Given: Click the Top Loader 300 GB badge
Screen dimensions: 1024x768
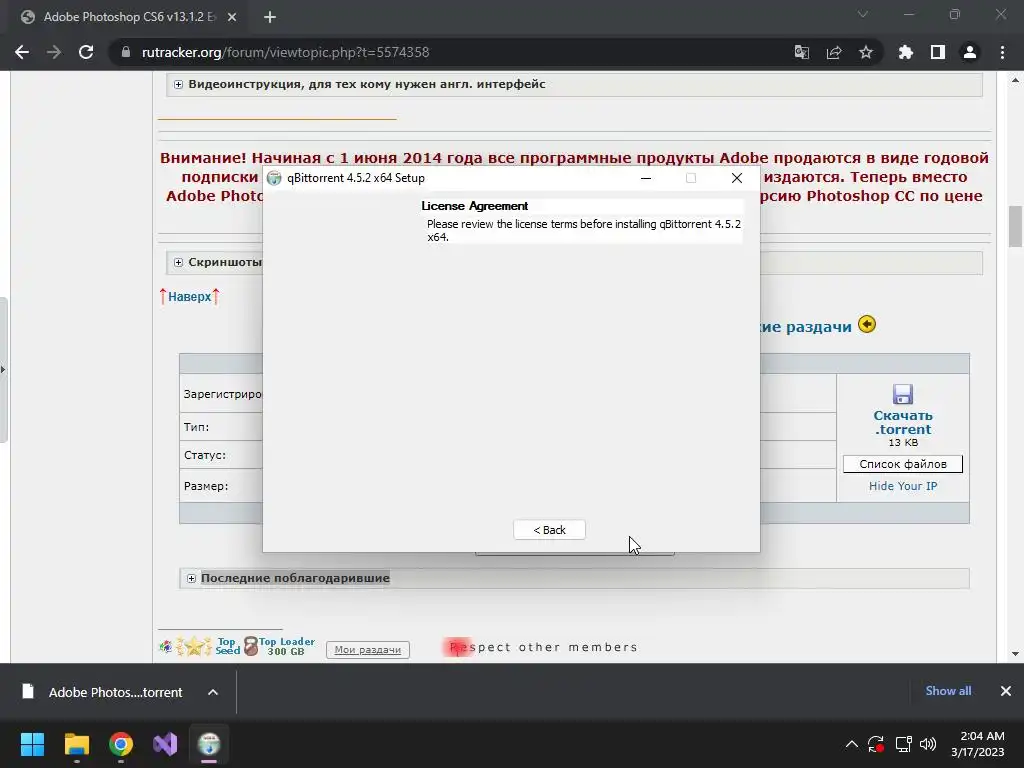Looking at the screenshot, I should 280,646.
